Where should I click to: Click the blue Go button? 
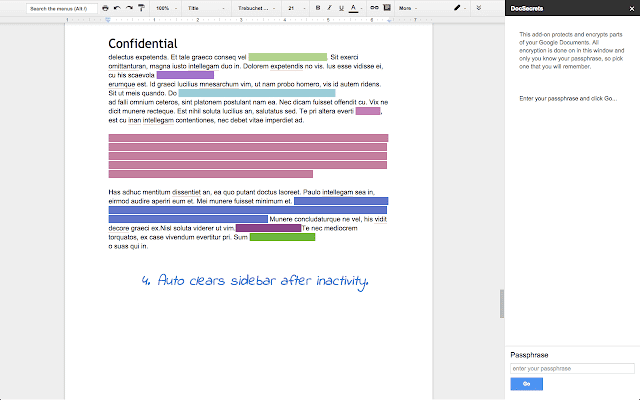(526, 384)
